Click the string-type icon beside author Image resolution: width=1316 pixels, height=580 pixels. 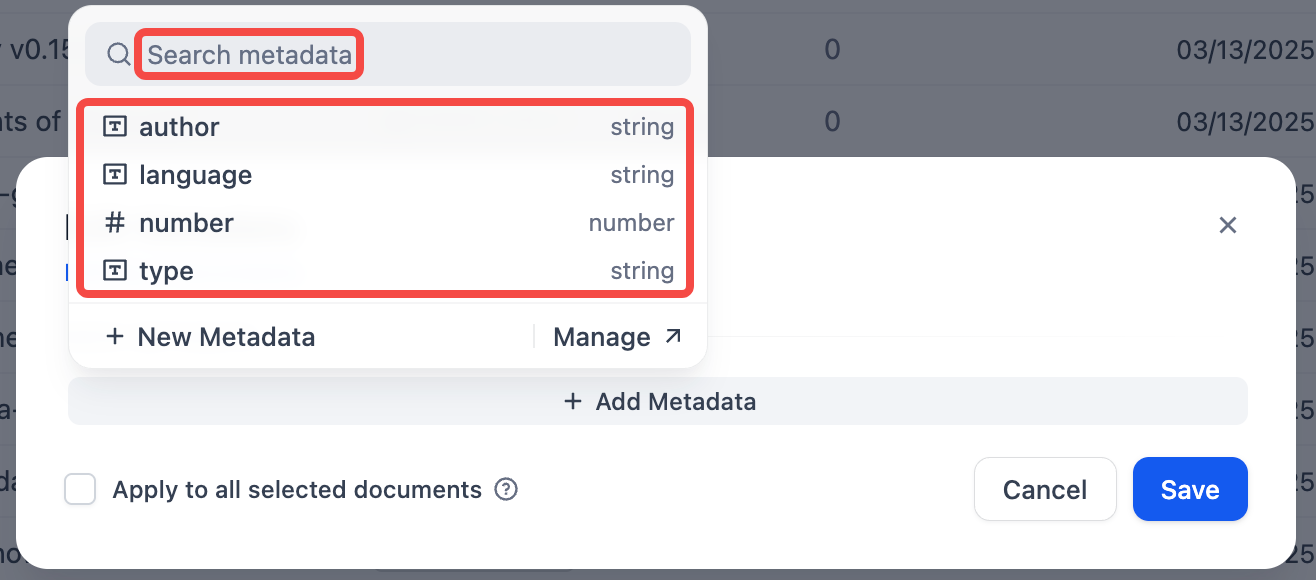click(116, 127)
